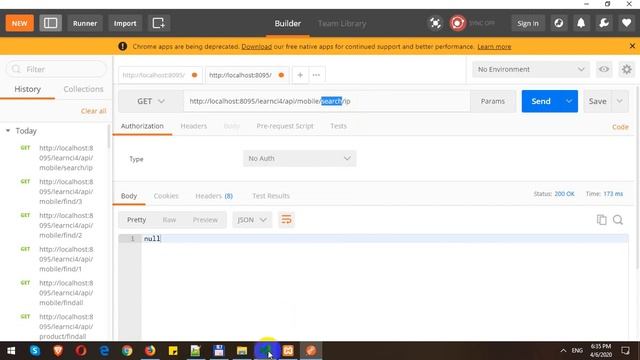Select the Authorization tab
This screenshot has height=360, width=640.
[x=142, y=126]
